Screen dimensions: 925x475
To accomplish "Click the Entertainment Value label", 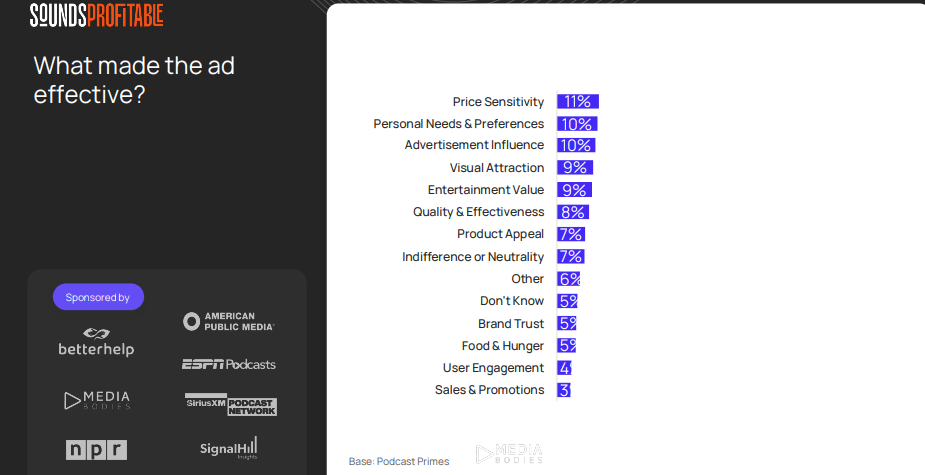I will [x=486, y=190].
